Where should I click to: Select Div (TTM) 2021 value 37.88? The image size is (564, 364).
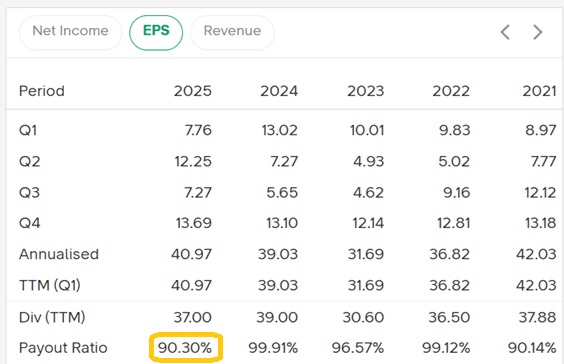pyautogui.click(x=538, y=317)
